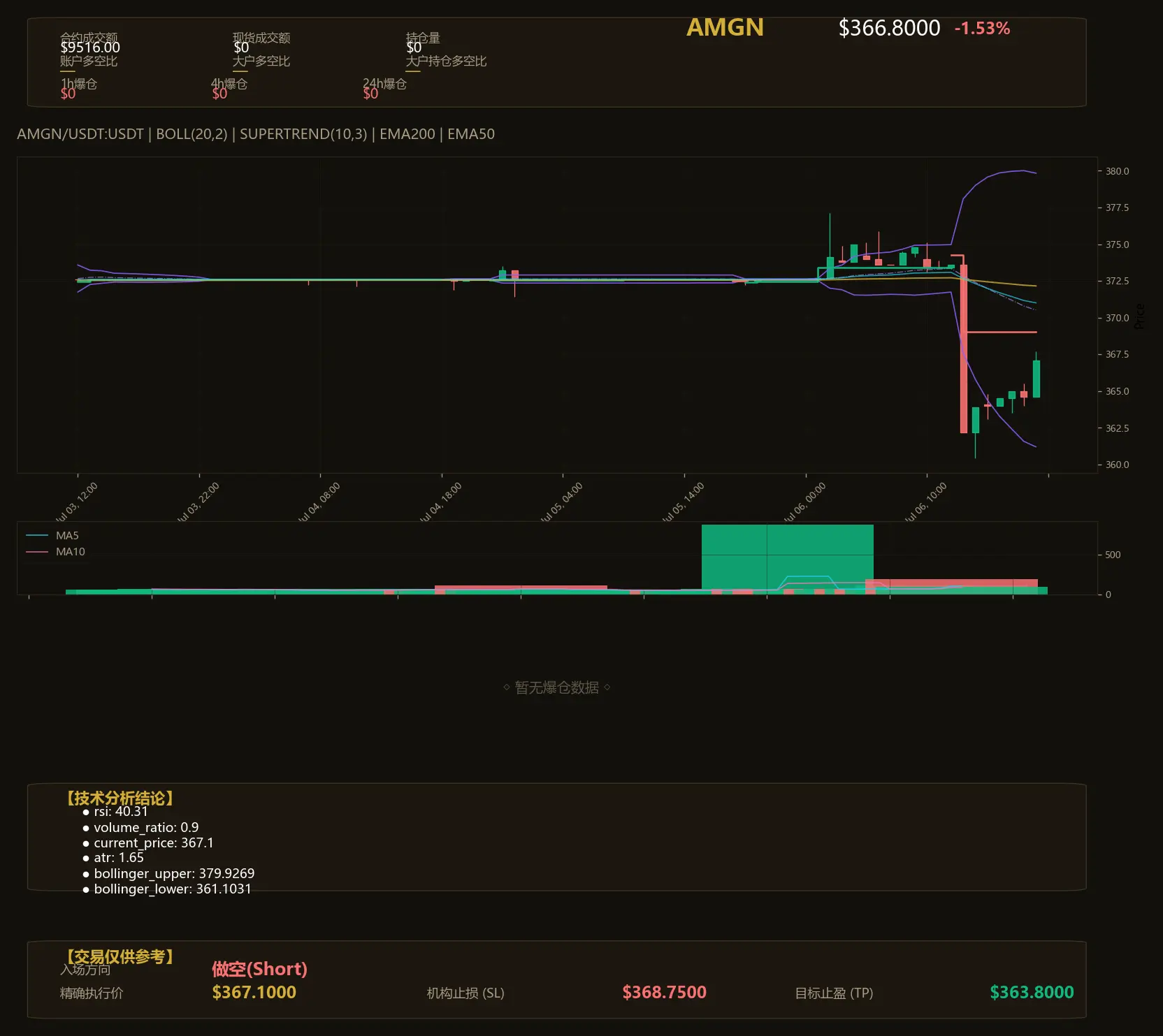Click the Jul 06, 10:00 time axis label

926,502
